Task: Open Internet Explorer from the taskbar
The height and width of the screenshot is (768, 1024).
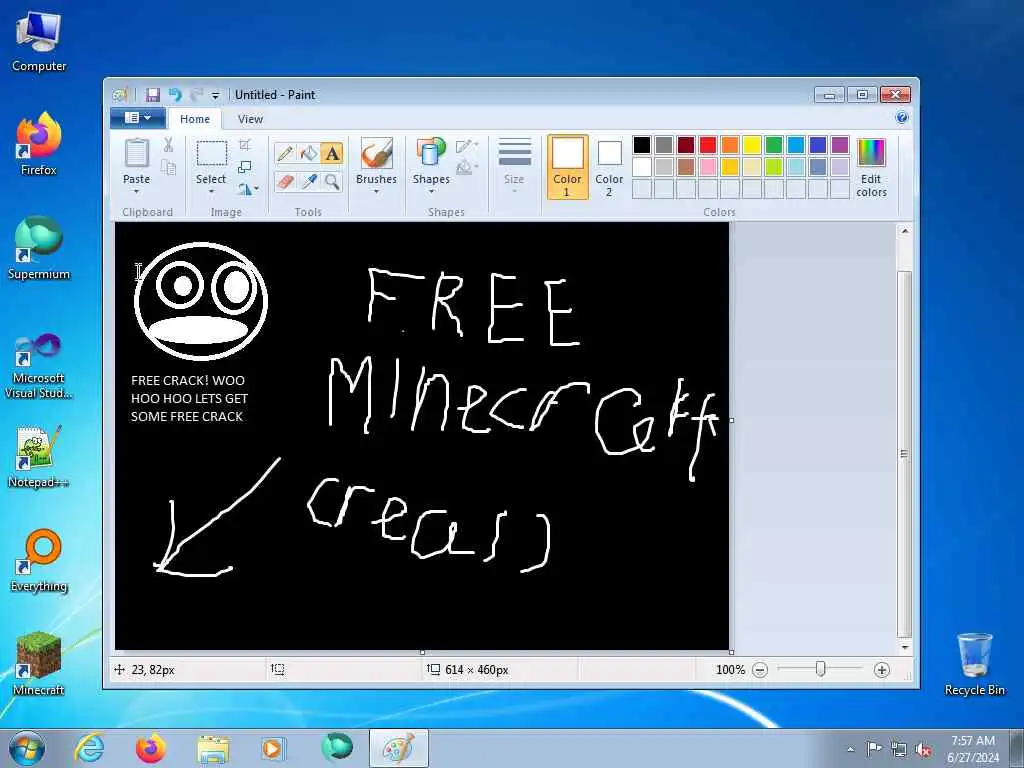Action: pos(89,748)
